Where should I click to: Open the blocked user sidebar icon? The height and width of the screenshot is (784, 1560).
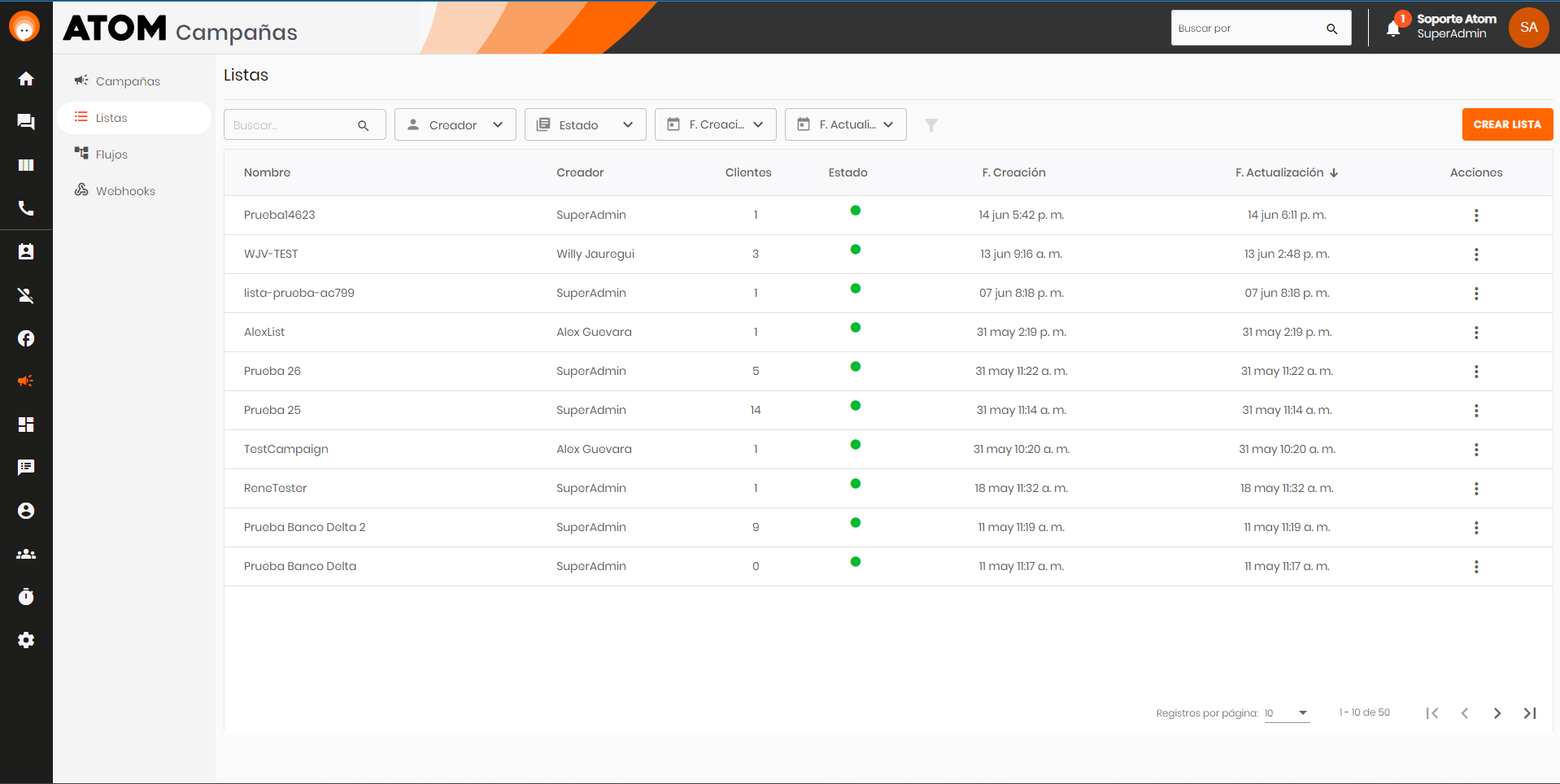26,295
